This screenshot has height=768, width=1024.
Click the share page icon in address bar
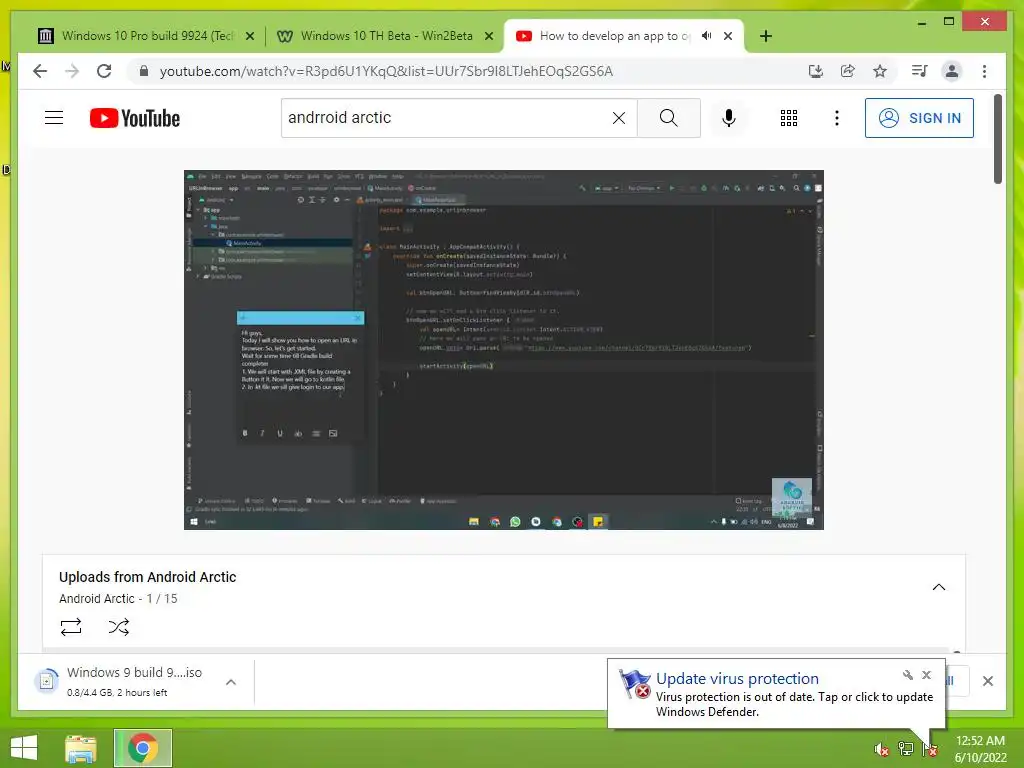point(848,71)
